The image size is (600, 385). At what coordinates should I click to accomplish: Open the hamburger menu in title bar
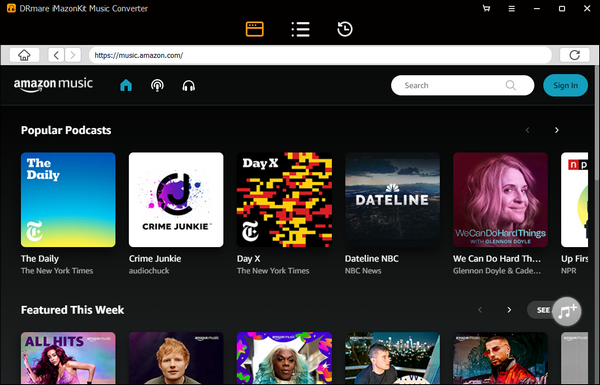click(512, 8)
